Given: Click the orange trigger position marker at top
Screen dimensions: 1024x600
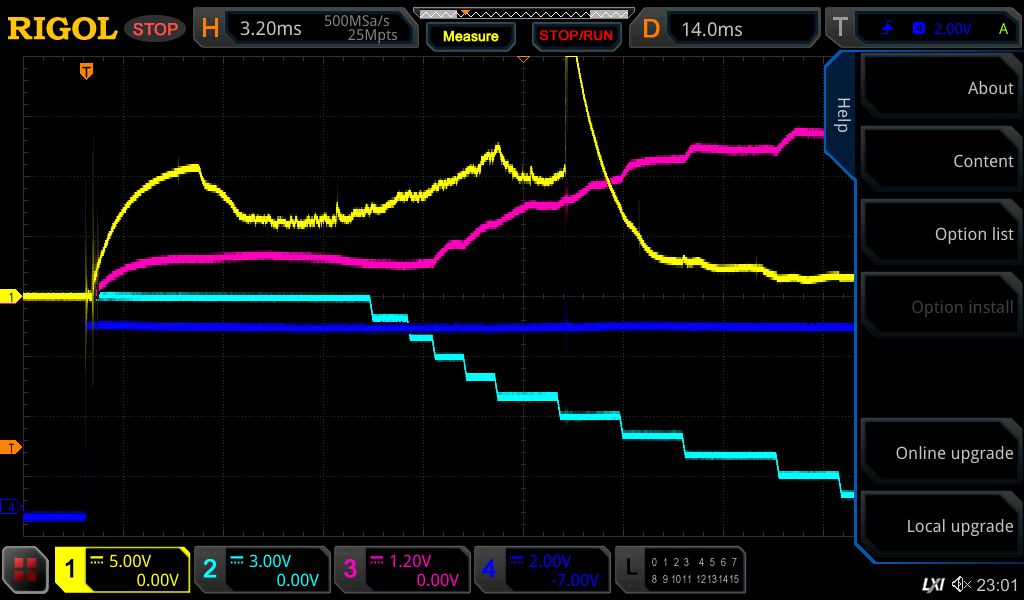Looking at the screenshot, I should [x=87, y=71].
